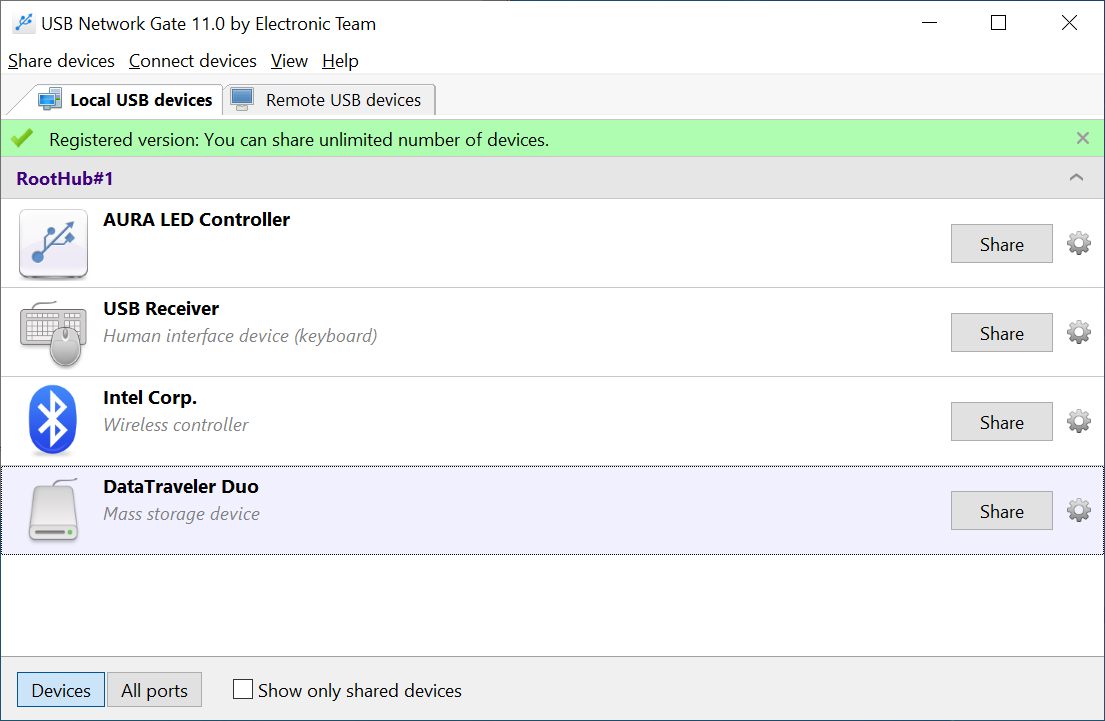The width and height of the screenshot is (1105, 721).
Task: Dismiss the registered version notification
Action: coord(1083,138)
